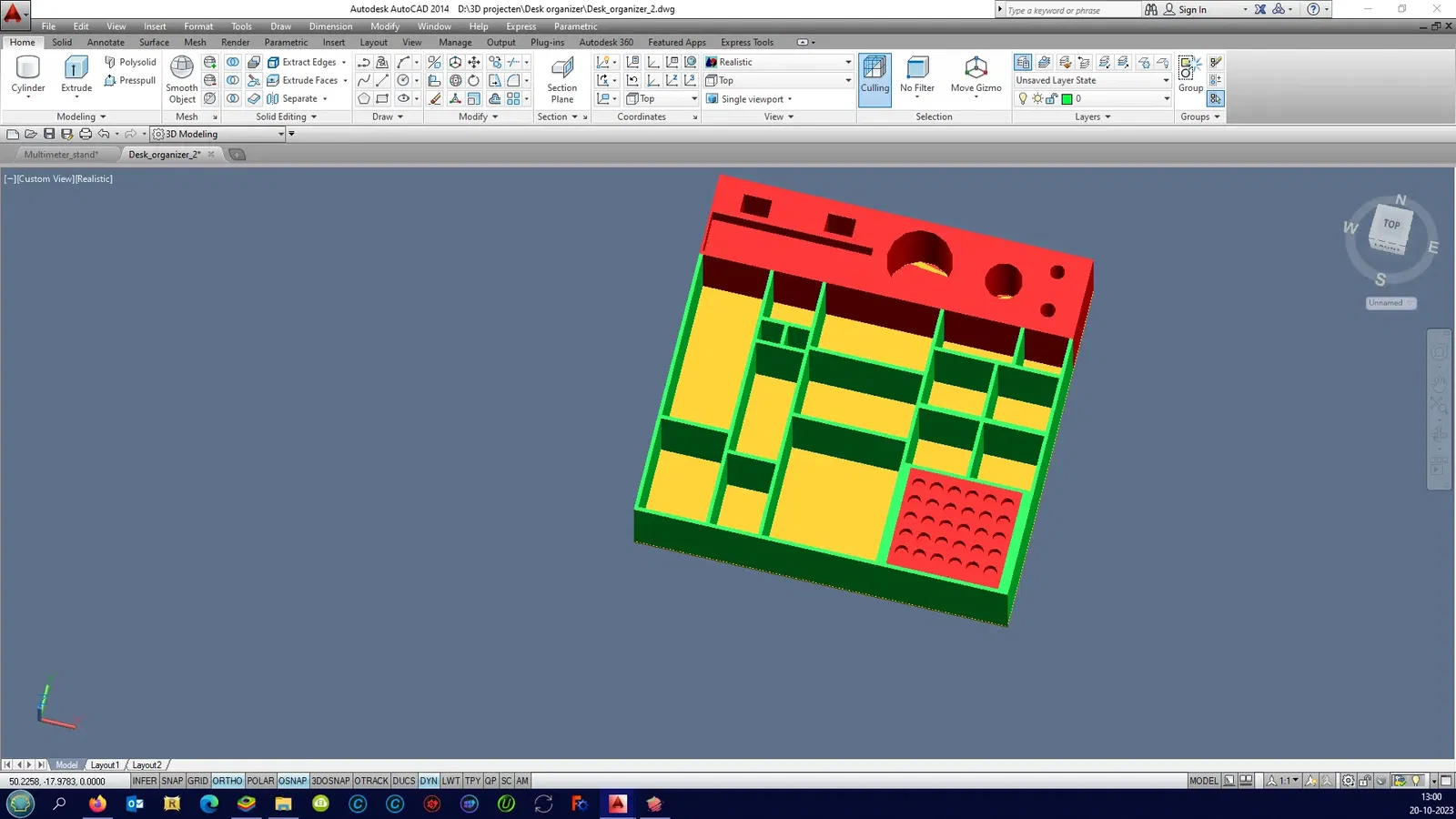Click the 3D Move tool in Modify
This screenshot has height=819, width=1456.
pos(455,62)
